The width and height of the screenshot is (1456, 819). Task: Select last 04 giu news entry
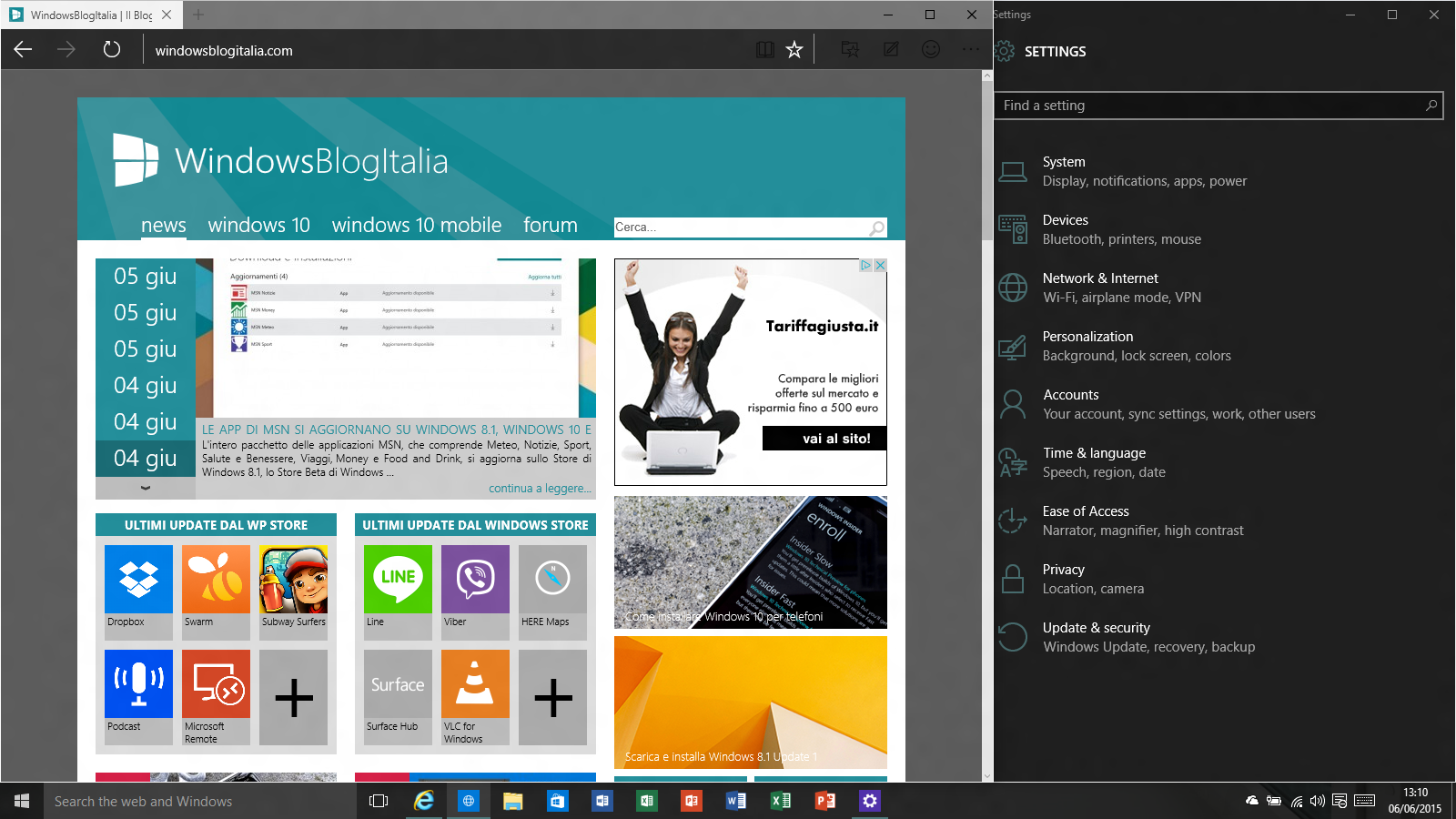pyautogui.click(x=146, y=458)
